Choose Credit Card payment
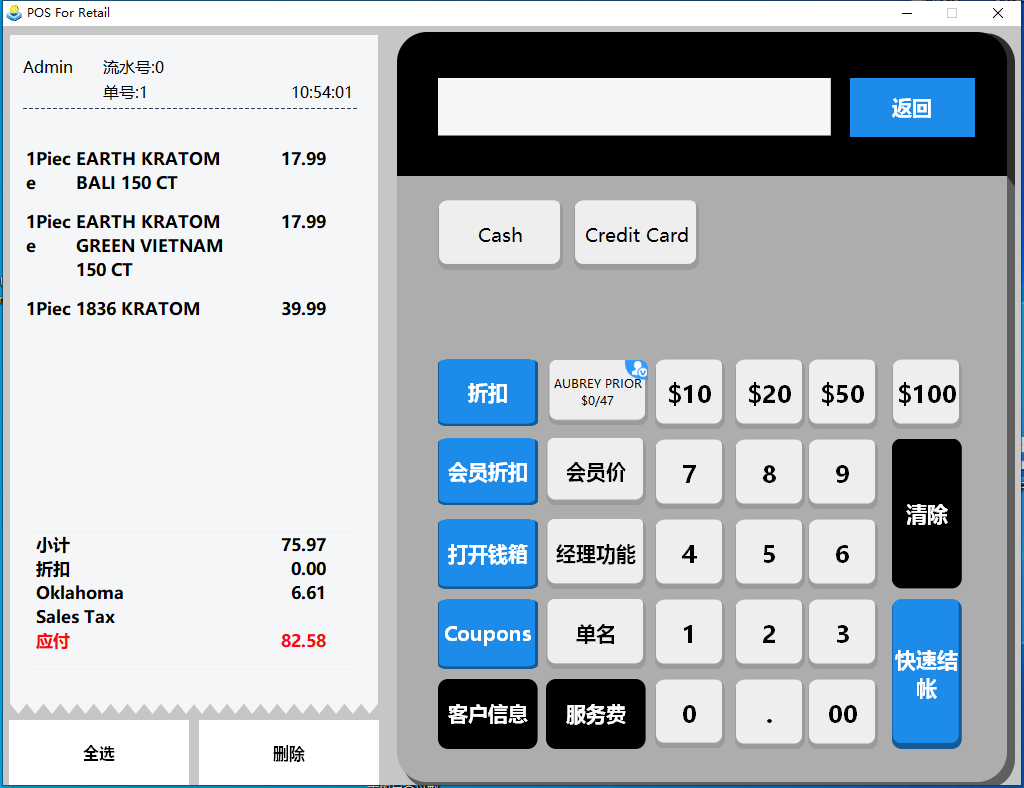The image size is (1024, 788). click(636, 235)
